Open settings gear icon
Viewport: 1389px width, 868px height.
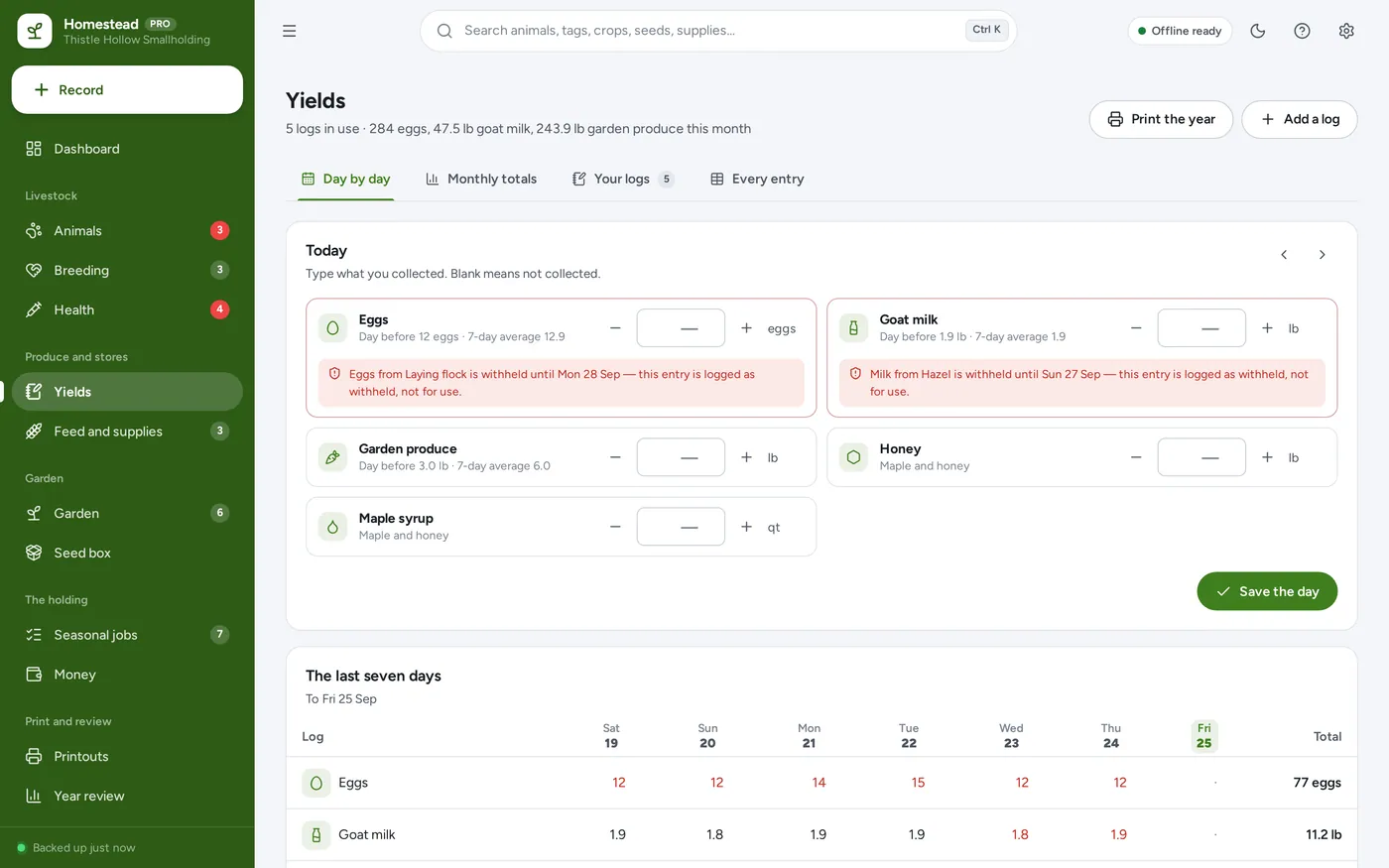tap(1346, 31)
